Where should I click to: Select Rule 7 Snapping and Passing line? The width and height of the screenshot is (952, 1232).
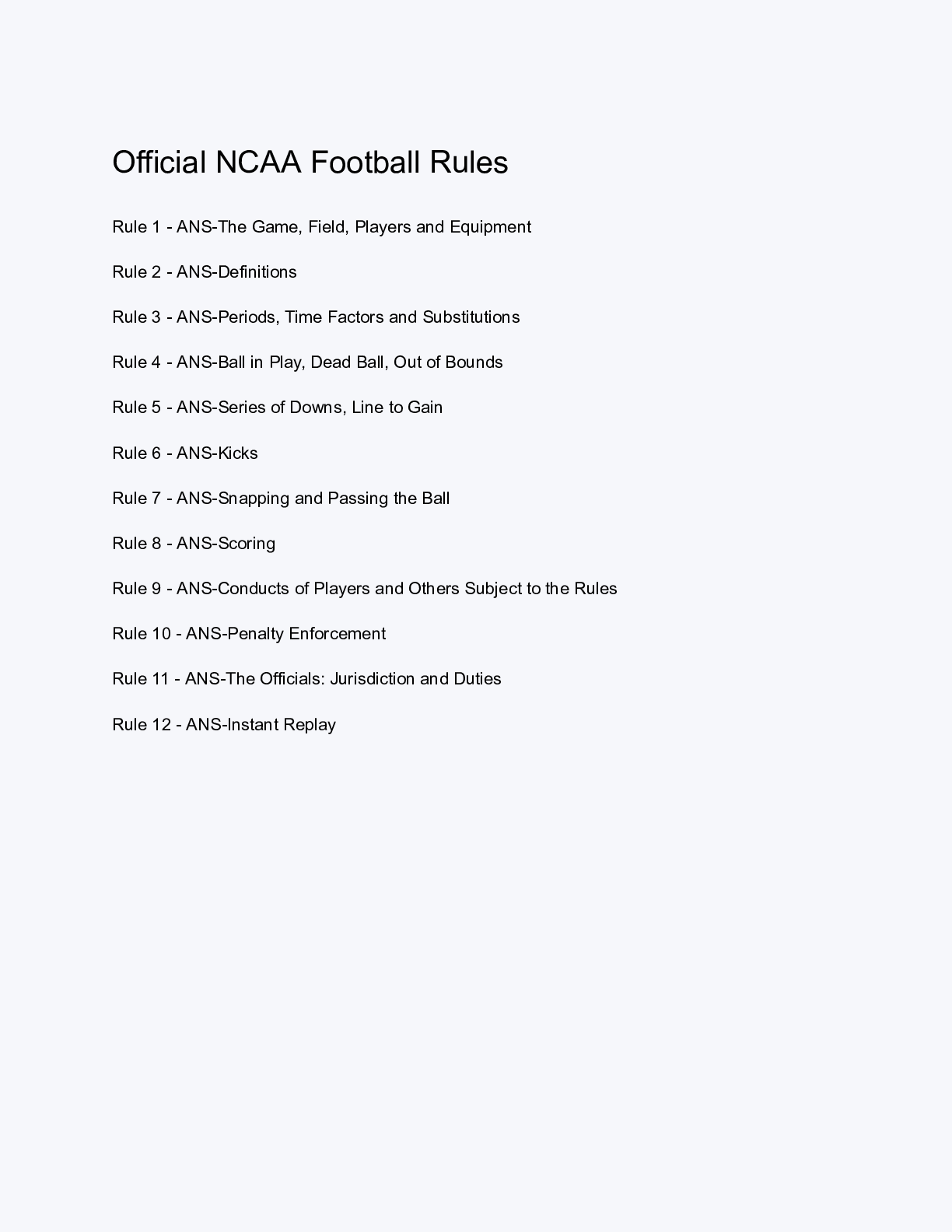tap(281, 499)
